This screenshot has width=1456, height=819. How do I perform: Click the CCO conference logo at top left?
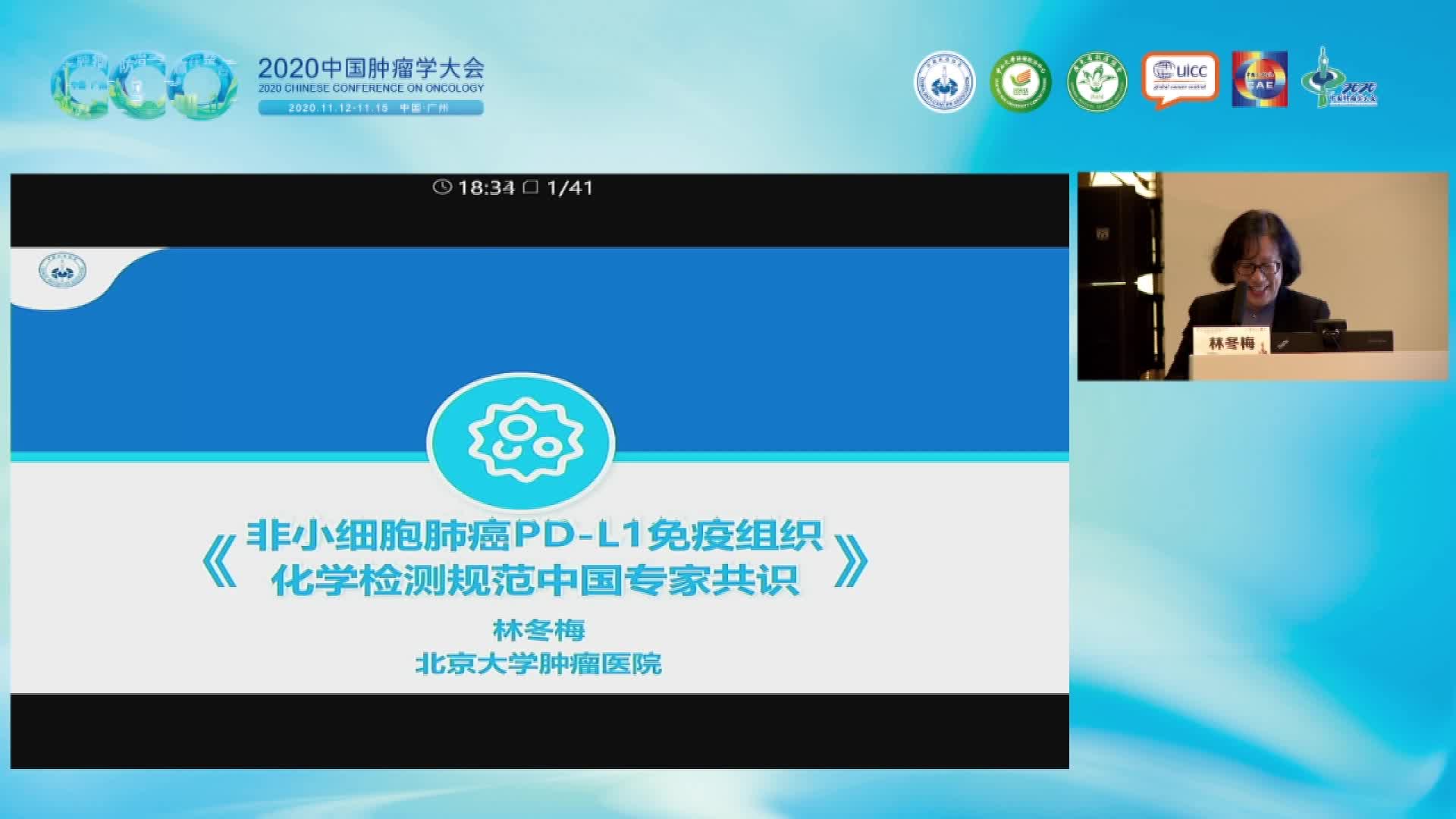coord(143,85)
